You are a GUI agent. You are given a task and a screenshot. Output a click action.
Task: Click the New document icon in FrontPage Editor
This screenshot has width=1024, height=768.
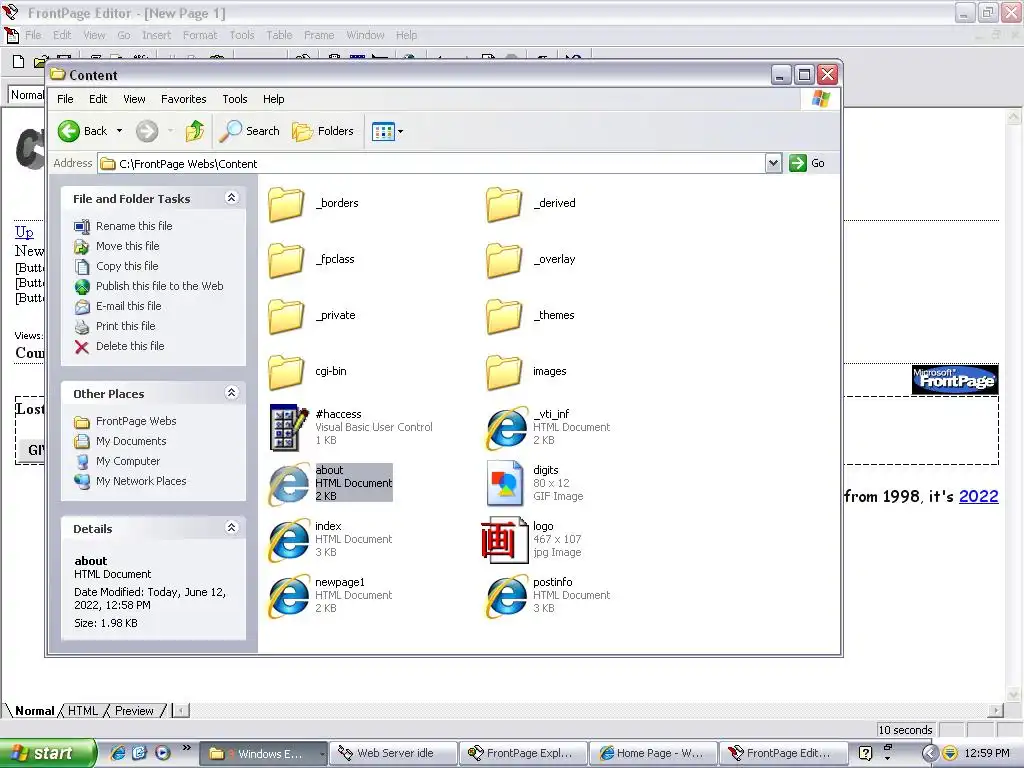pyautogui.click(x=18, y=62)
